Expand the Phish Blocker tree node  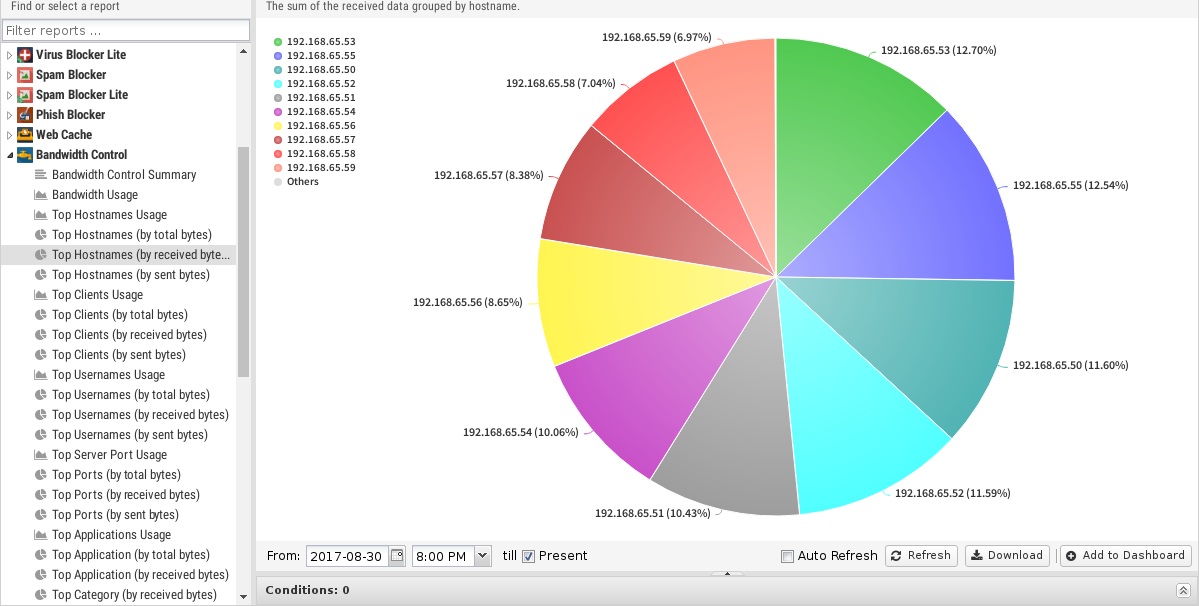(9, 115)
